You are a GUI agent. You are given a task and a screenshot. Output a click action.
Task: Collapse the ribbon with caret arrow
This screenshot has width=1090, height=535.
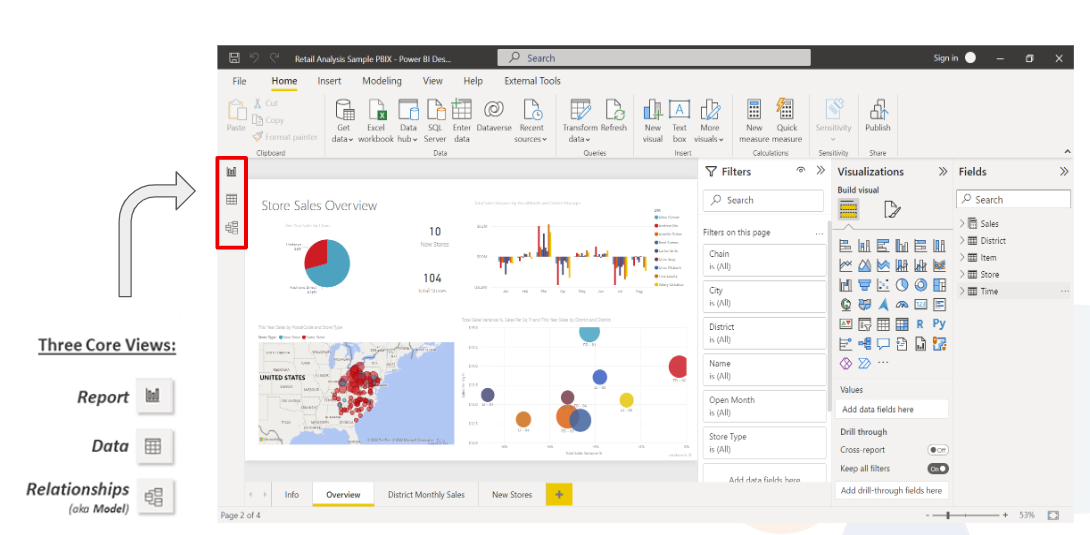1067,151
